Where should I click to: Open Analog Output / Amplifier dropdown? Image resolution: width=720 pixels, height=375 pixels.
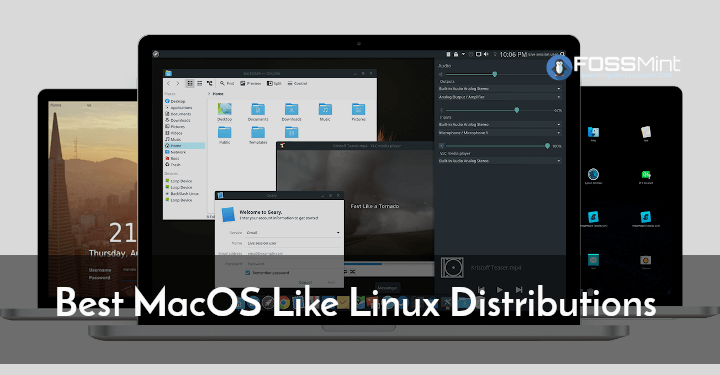(x=500, y=97)
